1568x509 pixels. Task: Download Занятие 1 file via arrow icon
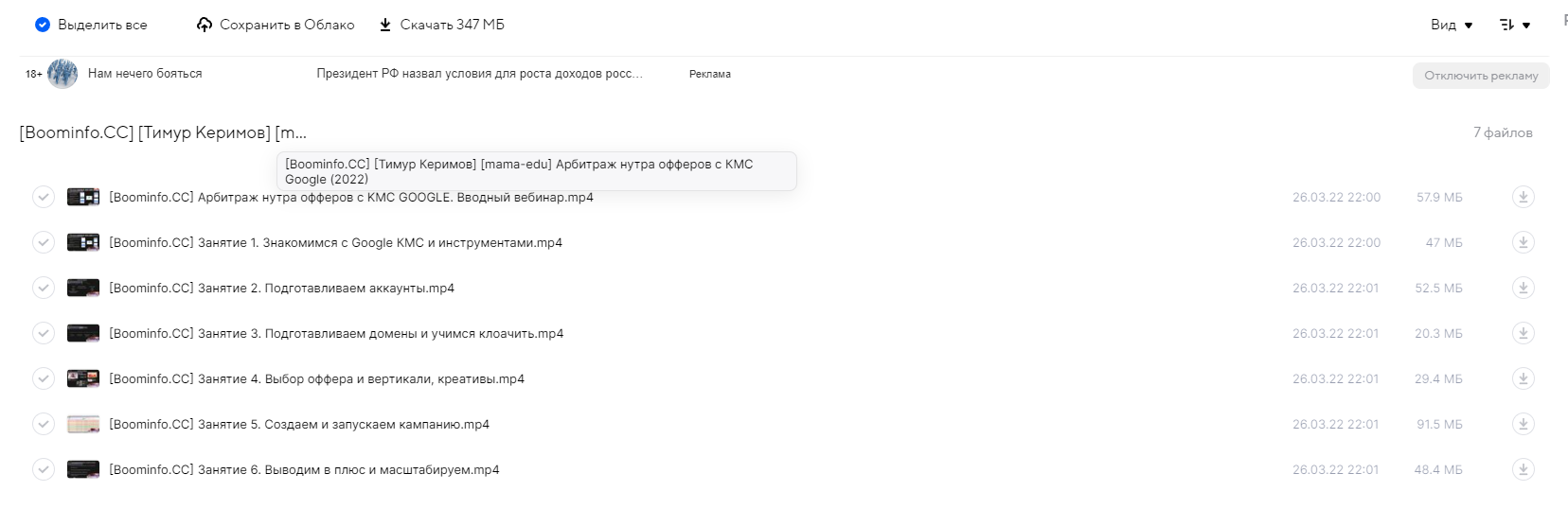(1523, 242)
